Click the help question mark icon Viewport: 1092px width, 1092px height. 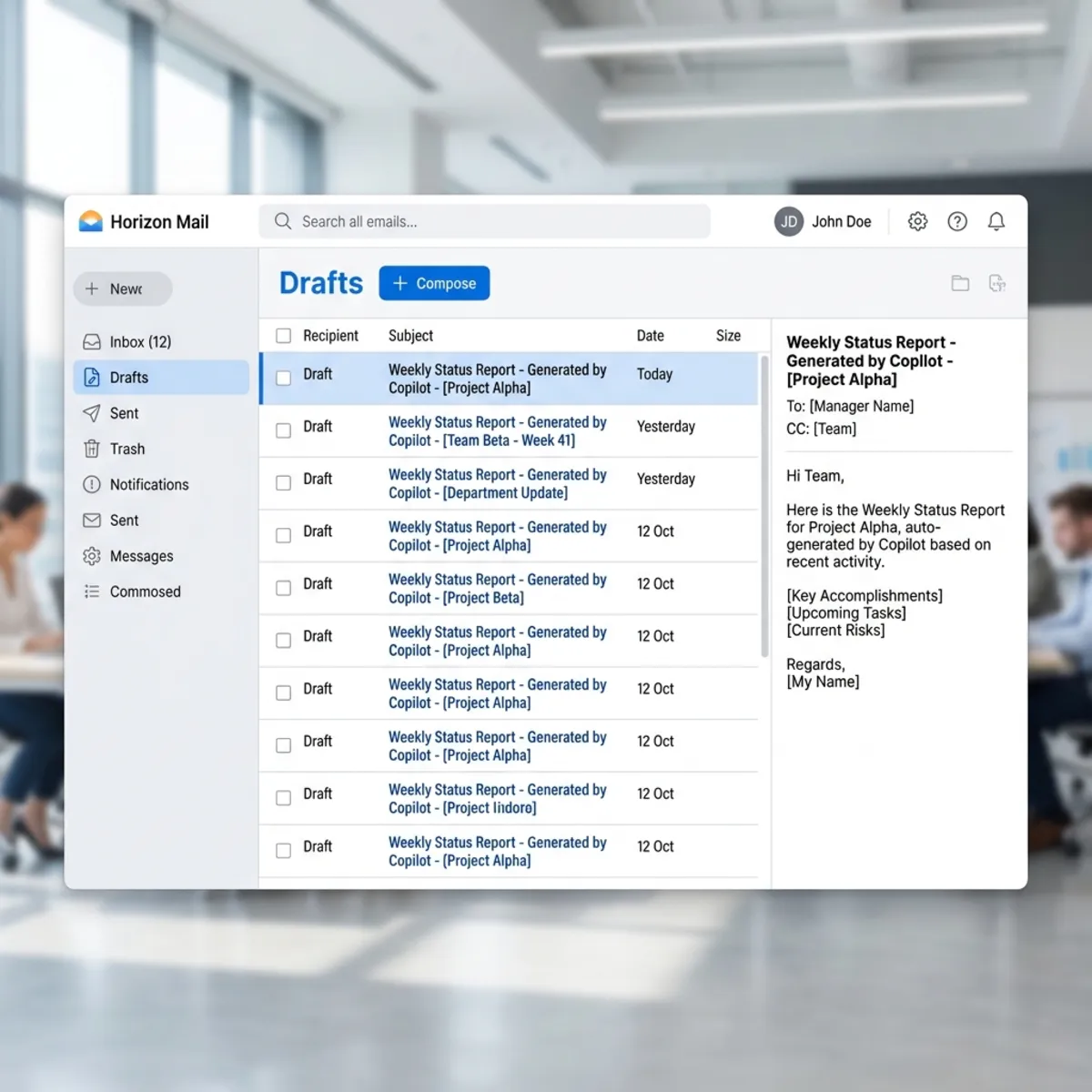[x=957, y=221]
